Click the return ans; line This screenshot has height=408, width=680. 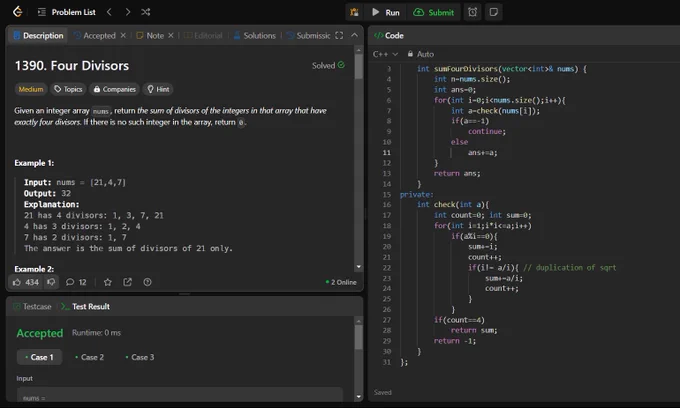point(457,173)
